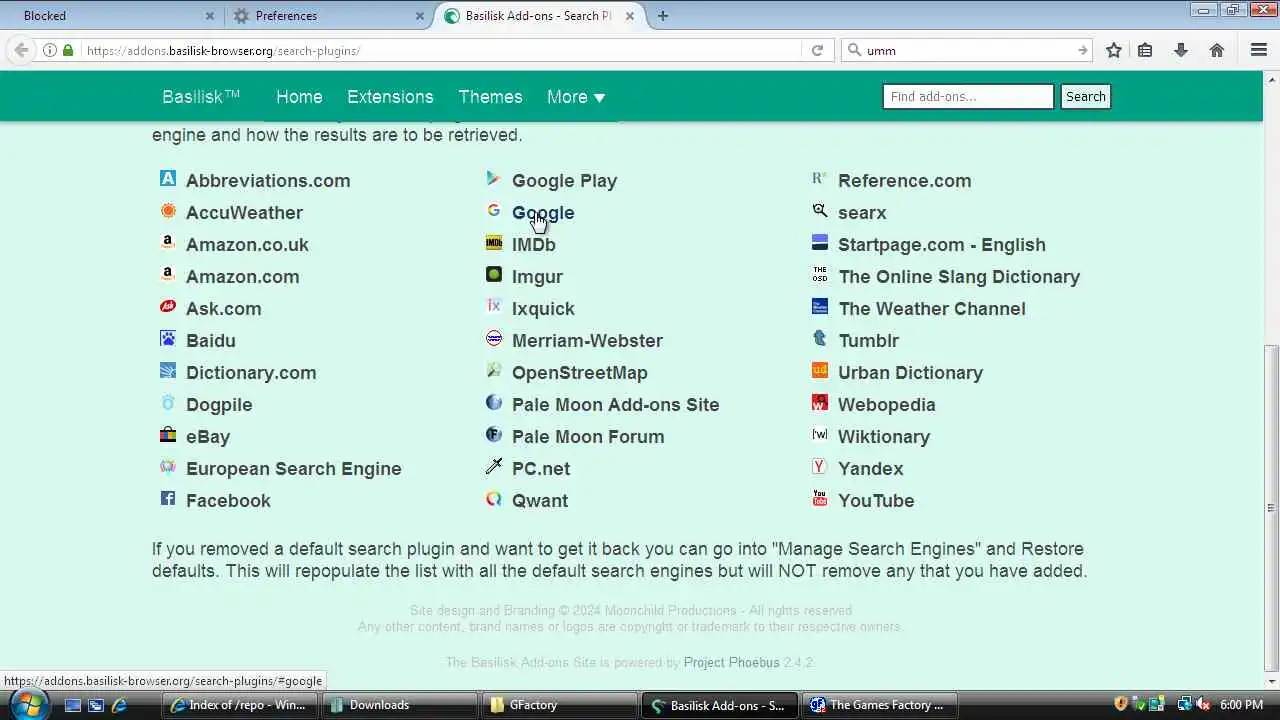The width and height of the screenshot is (1280, 720).
Task: Open The Online Slang Dictionary link
Action: tap(959, 277)
